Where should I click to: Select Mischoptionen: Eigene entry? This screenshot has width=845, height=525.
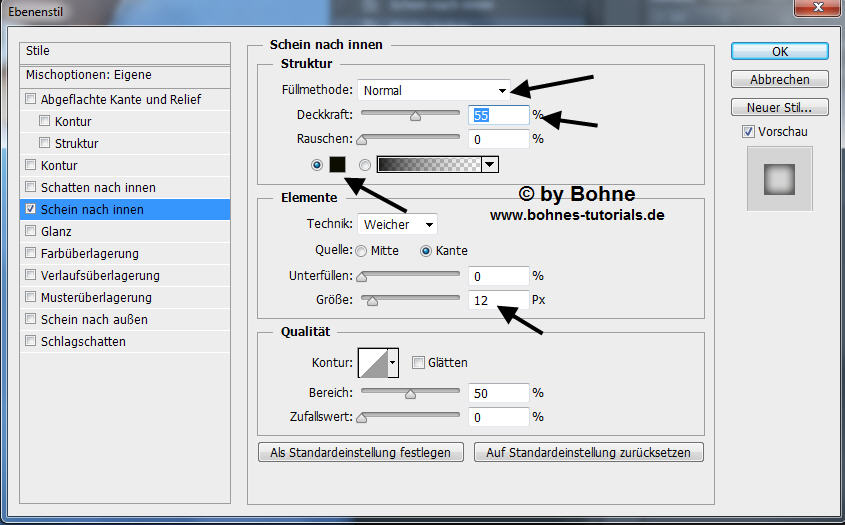[125, 76]
